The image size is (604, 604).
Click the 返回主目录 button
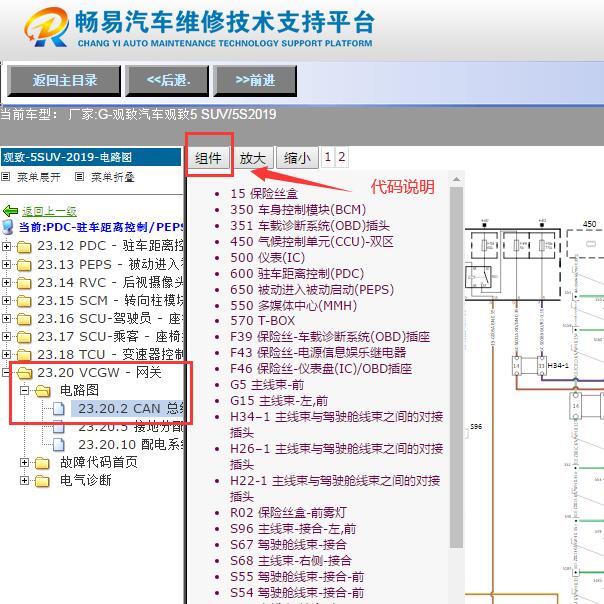[64, 81]
